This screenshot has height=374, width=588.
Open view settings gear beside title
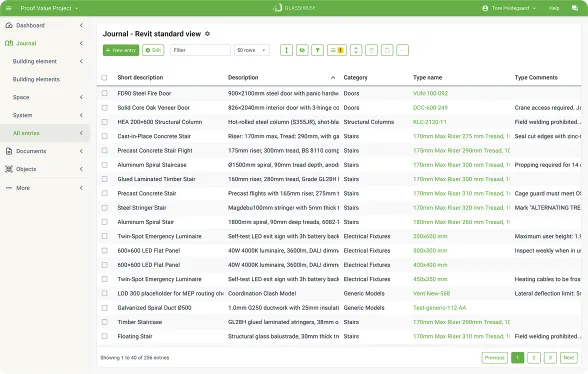tap(207, 34)
